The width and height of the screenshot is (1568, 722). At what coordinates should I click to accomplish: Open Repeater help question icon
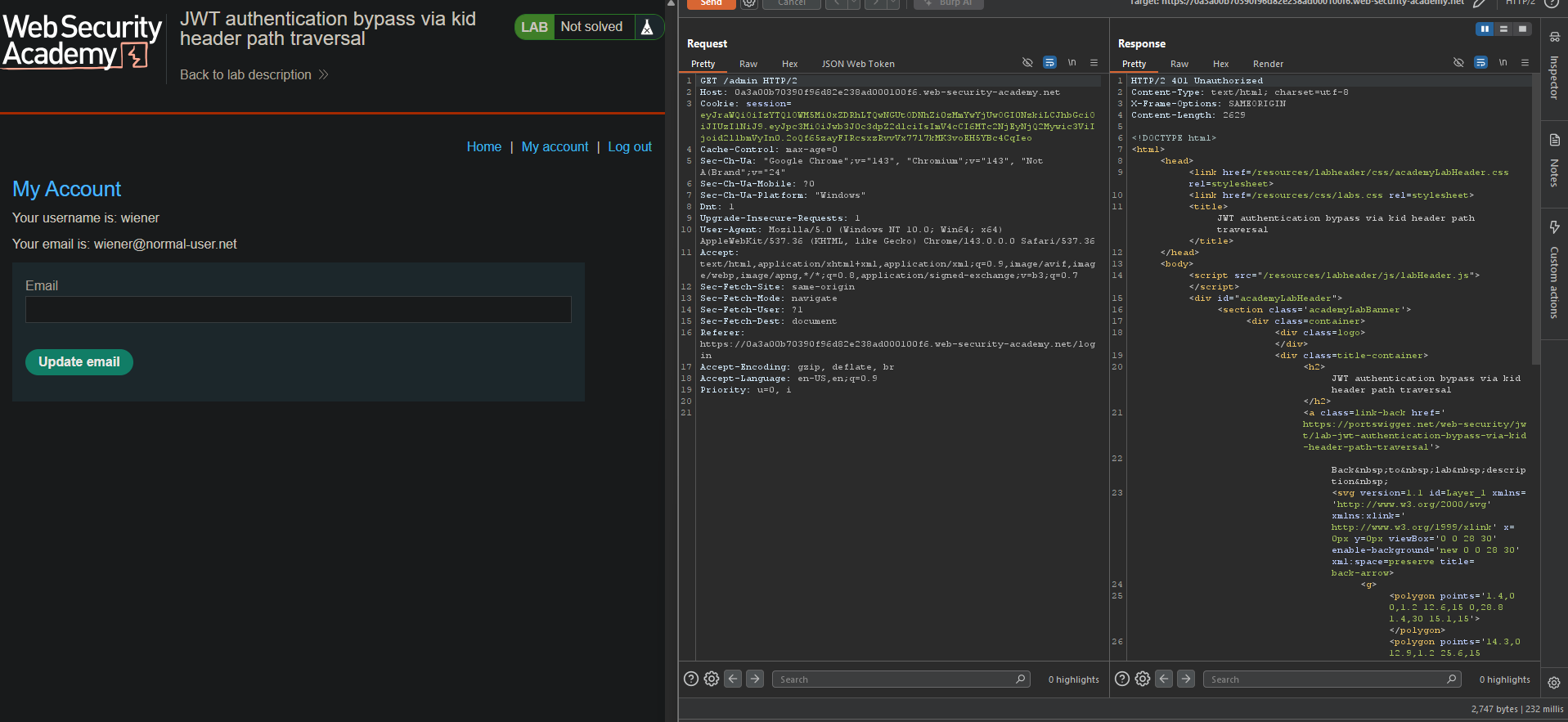[1552, 3]
